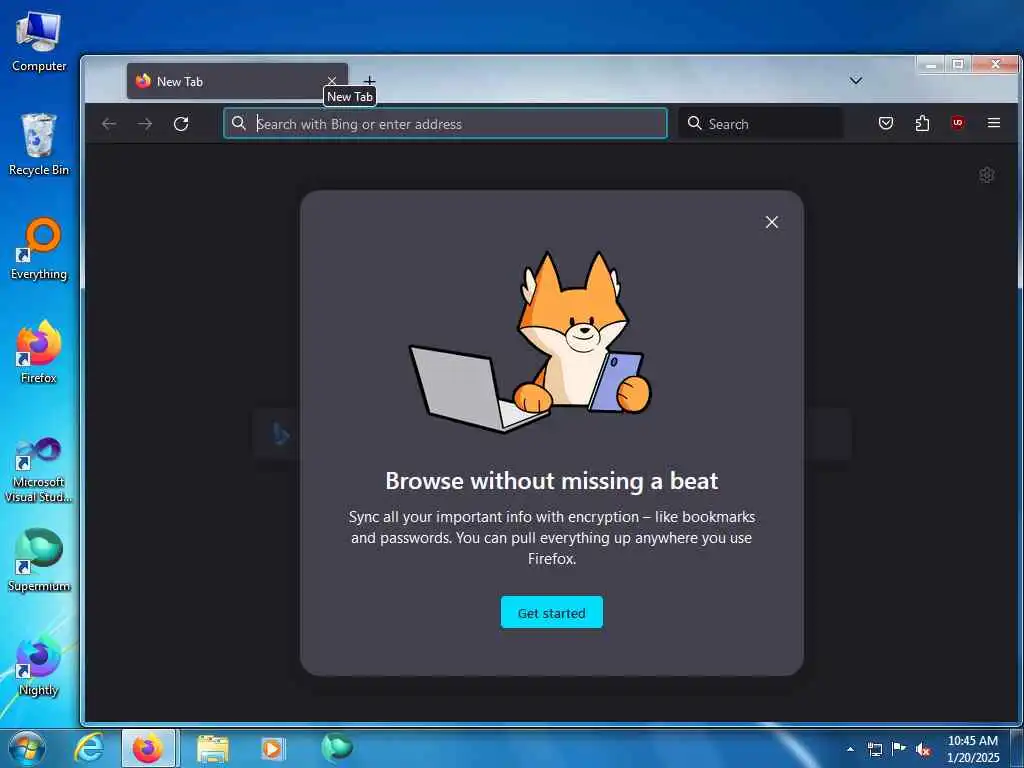The height and width of the screenshot is (768, 1024).
Task: Select the Nightly desktop shortcut
Action: tap(39, 665)
